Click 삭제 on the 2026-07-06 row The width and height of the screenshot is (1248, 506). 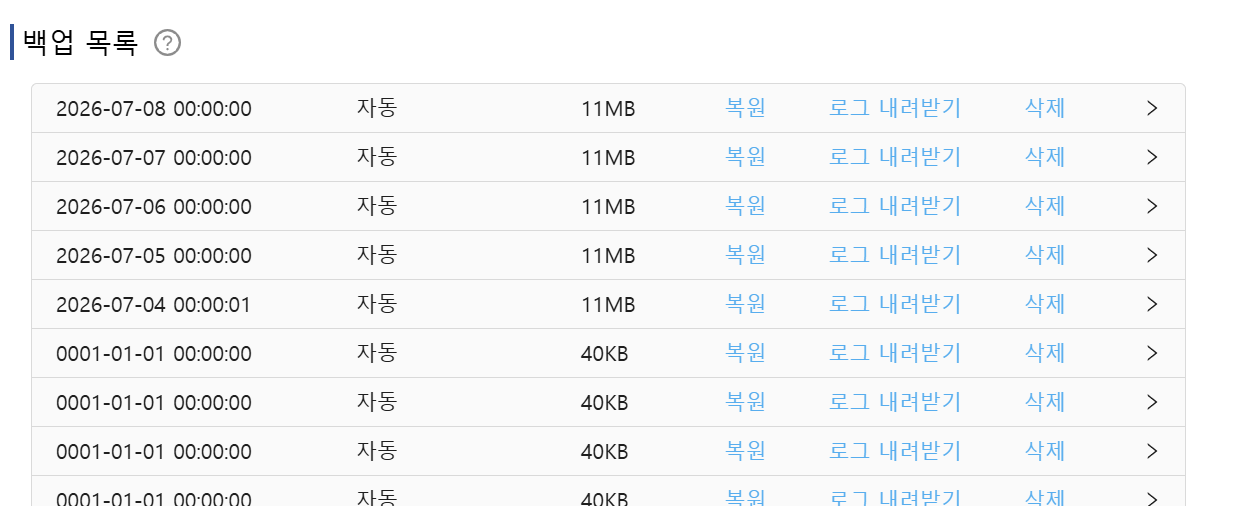coord(1045,206)
